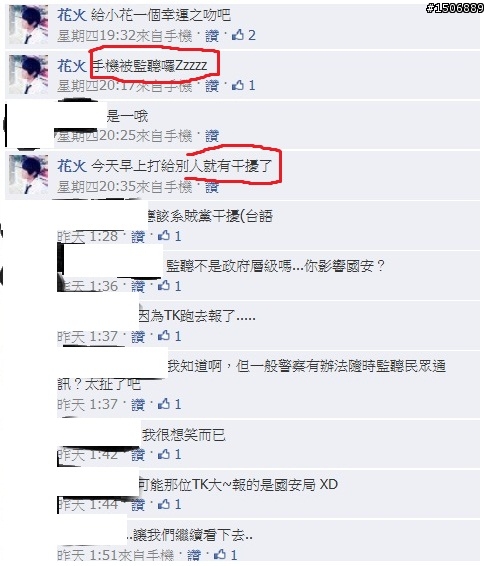Click thumbs-up icon on 國安局 XD comment

(164, 504)
